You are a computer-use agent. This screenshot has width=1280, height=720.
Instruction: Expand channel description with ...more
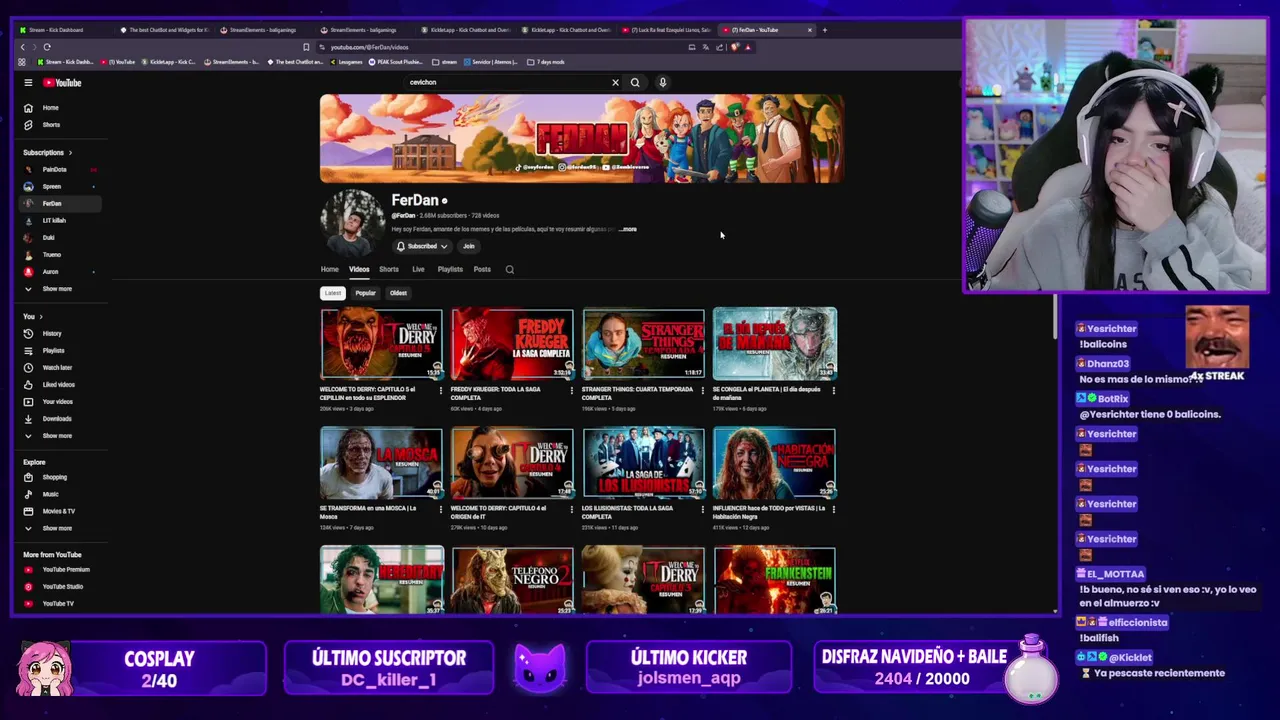[628, 229]
